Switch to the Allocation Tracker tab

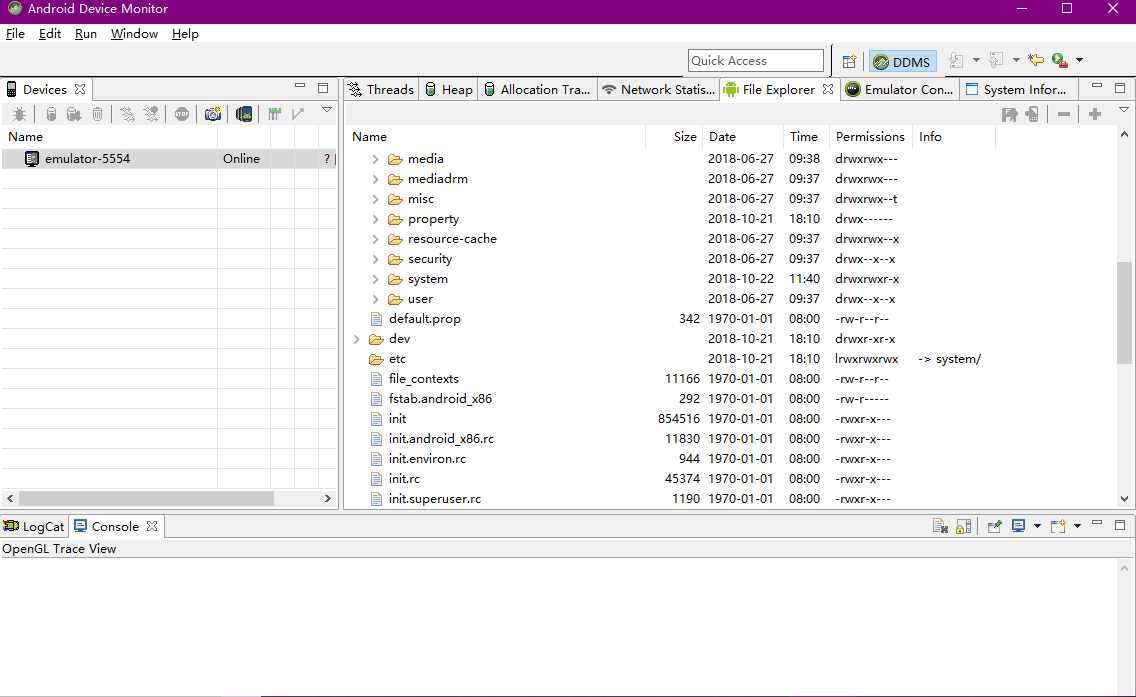[x=537, y=89]
